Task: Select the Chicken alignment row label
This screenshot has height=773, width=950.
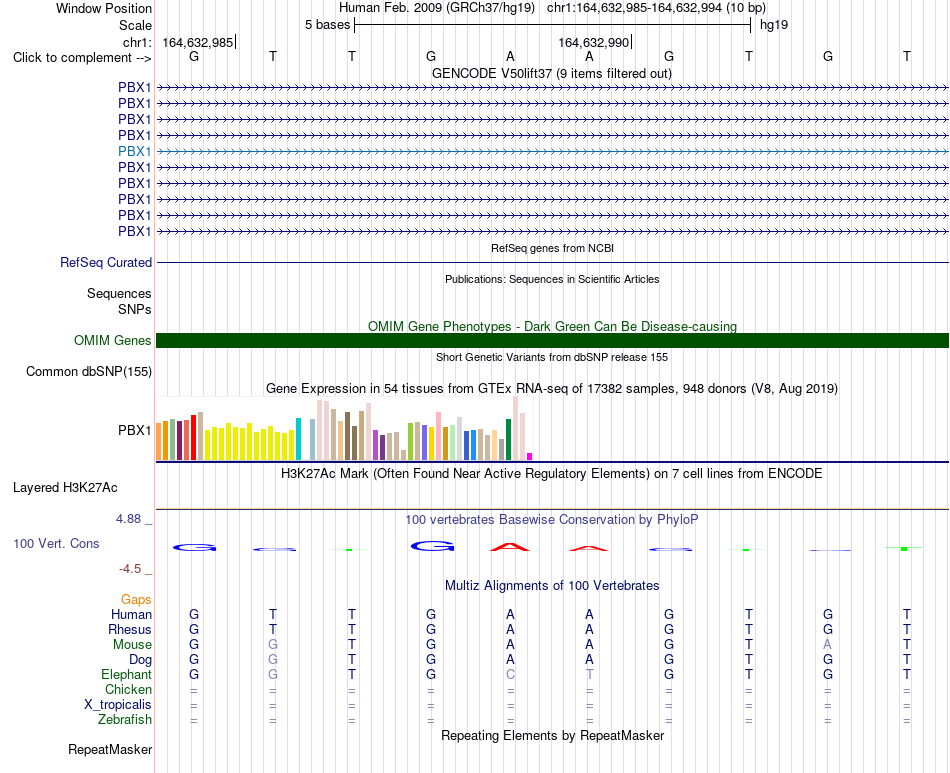Action: click(128, 689)
